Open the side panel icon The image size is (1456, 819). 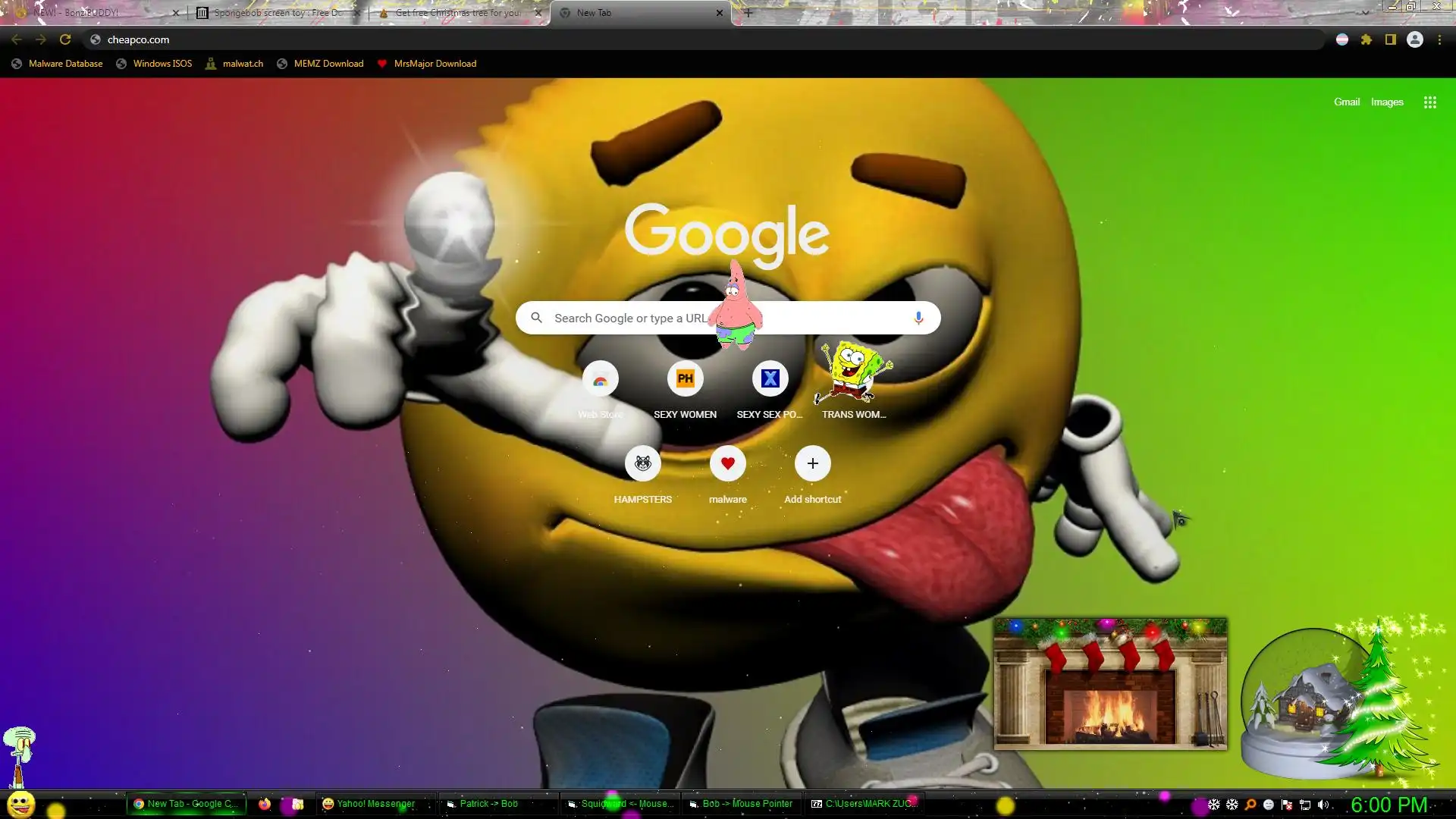pos(1390,39)
